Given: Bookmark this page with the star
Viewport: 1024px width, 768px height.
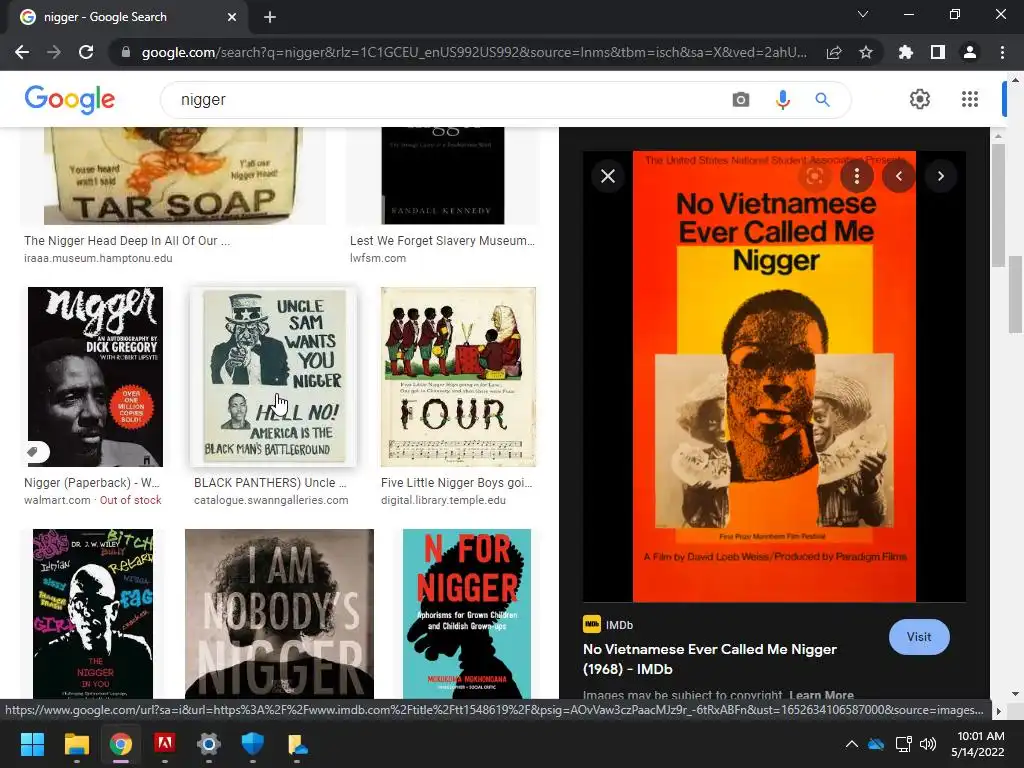Looking at the screenshot, I should (866, 52).
